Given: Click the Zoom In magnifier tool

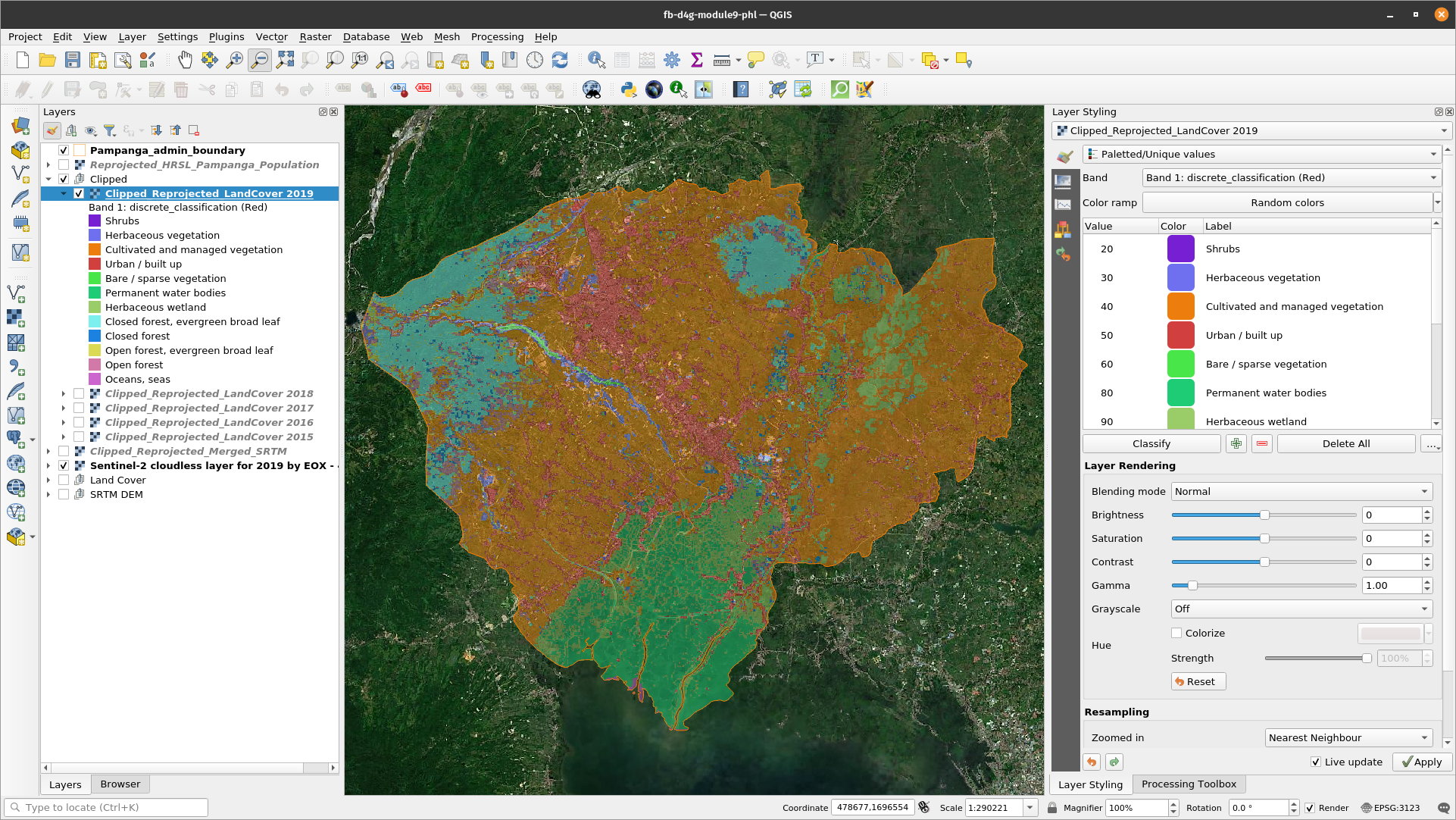Looking at the screenshot, I should click(x=235, y=60).
